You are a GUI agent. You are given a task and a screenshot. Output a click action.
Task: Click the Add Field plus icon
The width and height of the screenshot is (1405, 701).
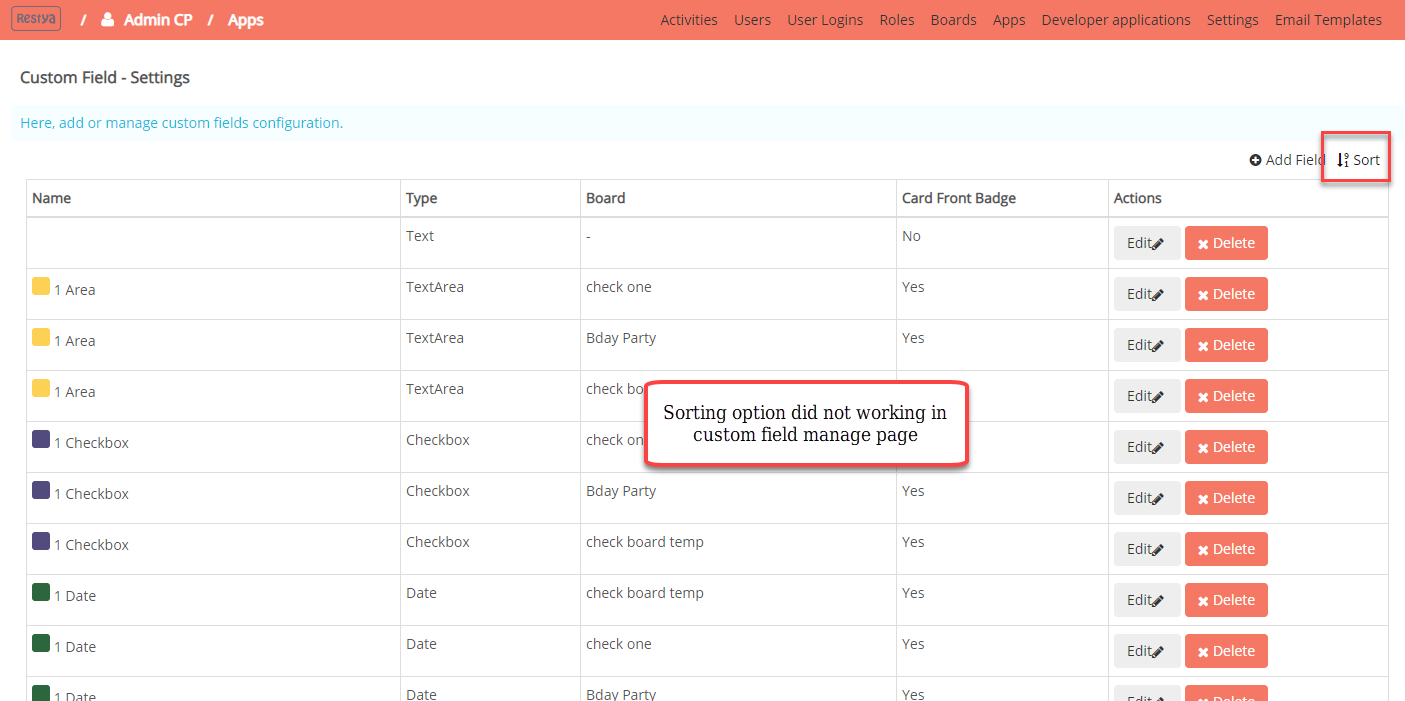[x=1257, y=159]
